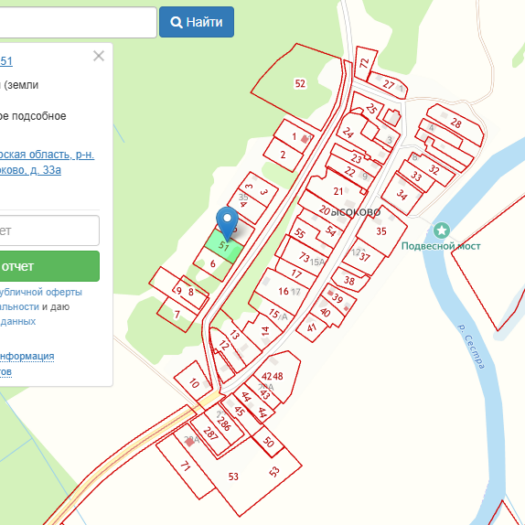Viewport: 525px width, 525px height.
Task: Select parcel 40 on the map
Action: 325,312
